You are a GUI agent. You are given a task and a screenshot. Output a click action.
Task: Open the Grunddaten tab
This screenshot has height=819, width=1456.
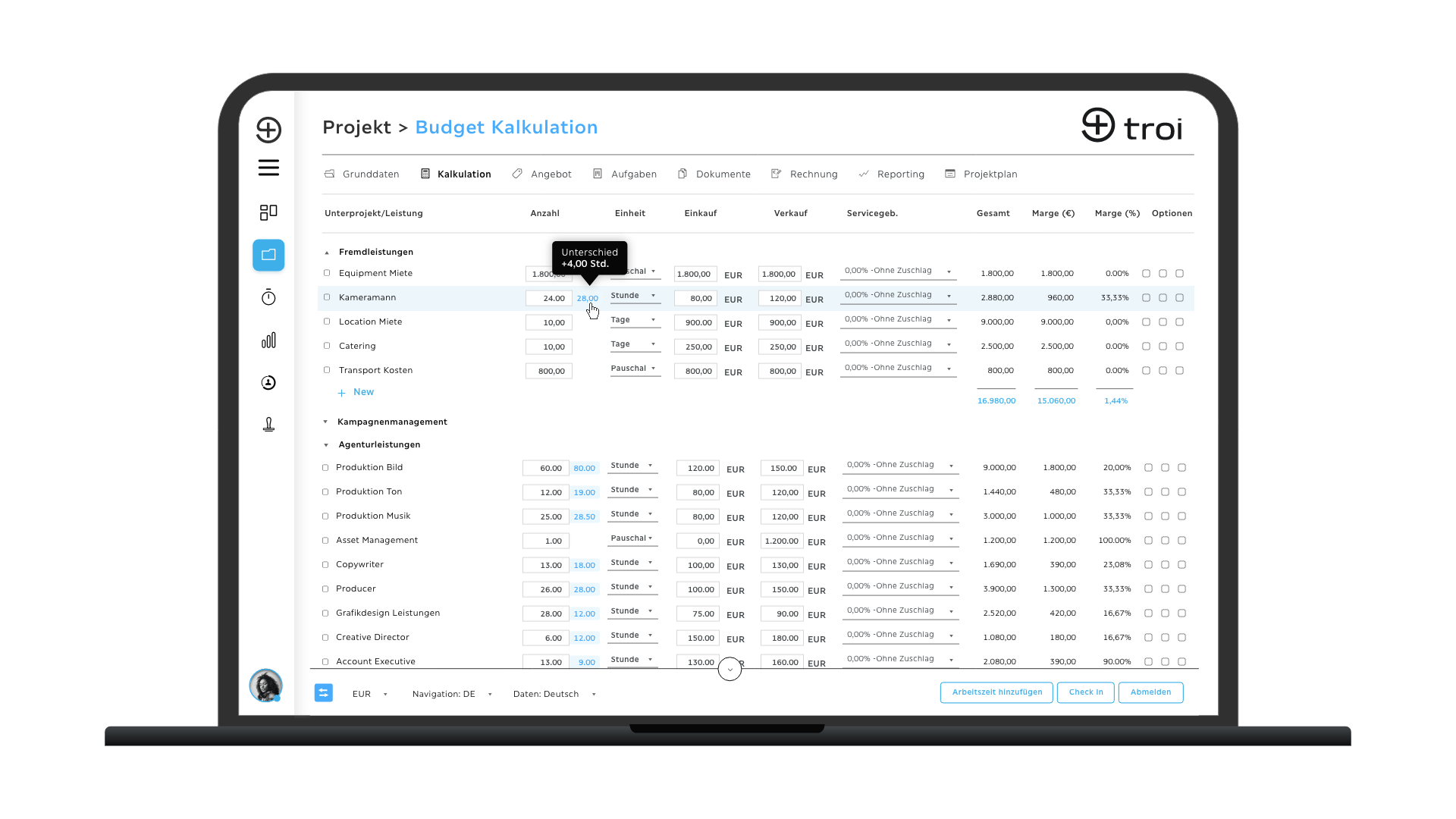370,174
